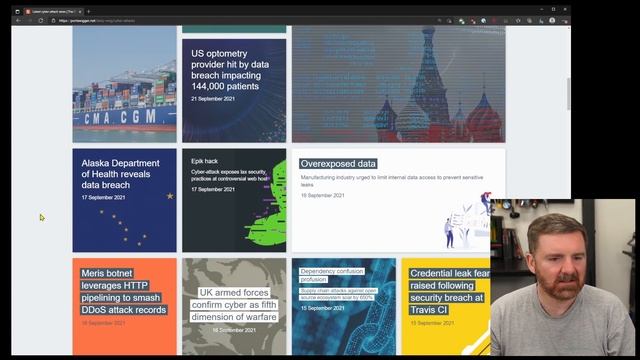The width and height of the screenshot is (640, 360).
Task: Click the 15 September 2021 date under Travis CI article
Action: 432,323
